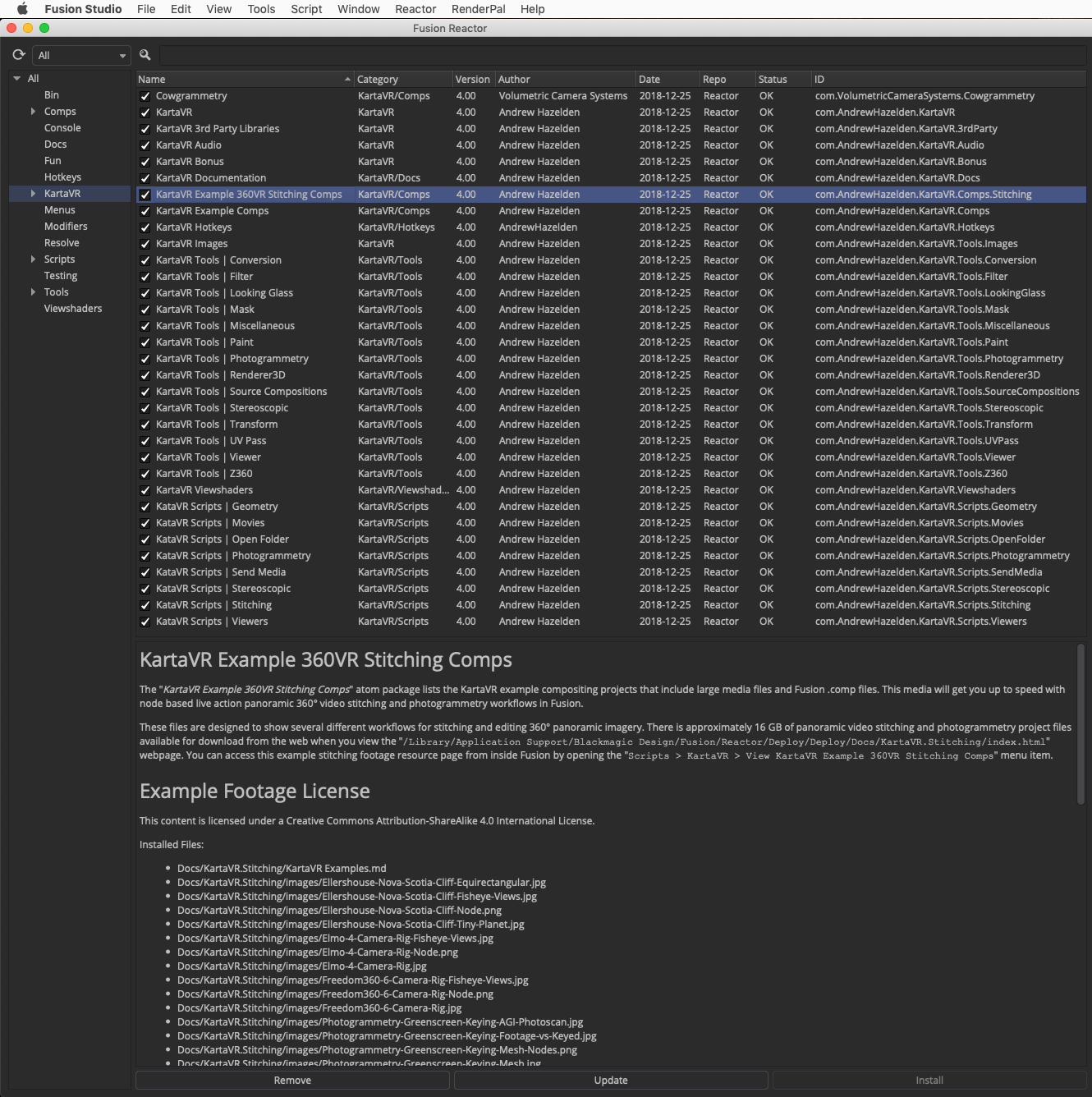This screenshot has width=1092, height=1097.
Task: Open the All filter dropdown
Action: coord(81,56)
